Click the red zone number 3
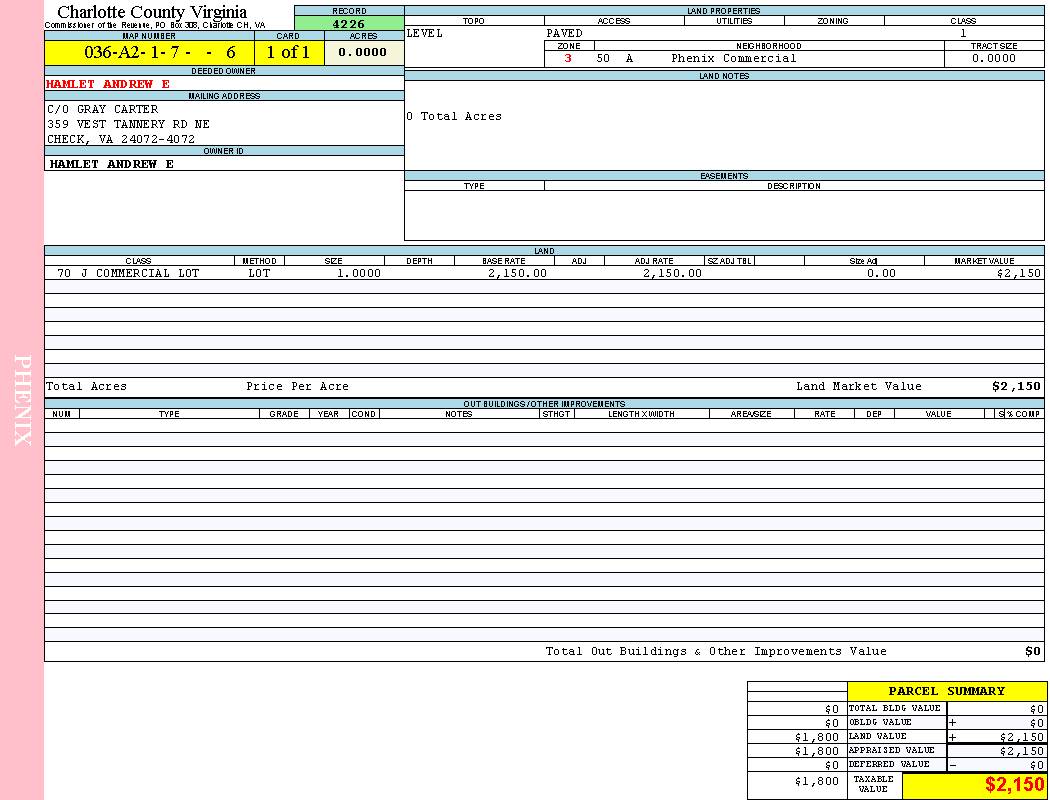1050x800 pixels. click(568, 59)
